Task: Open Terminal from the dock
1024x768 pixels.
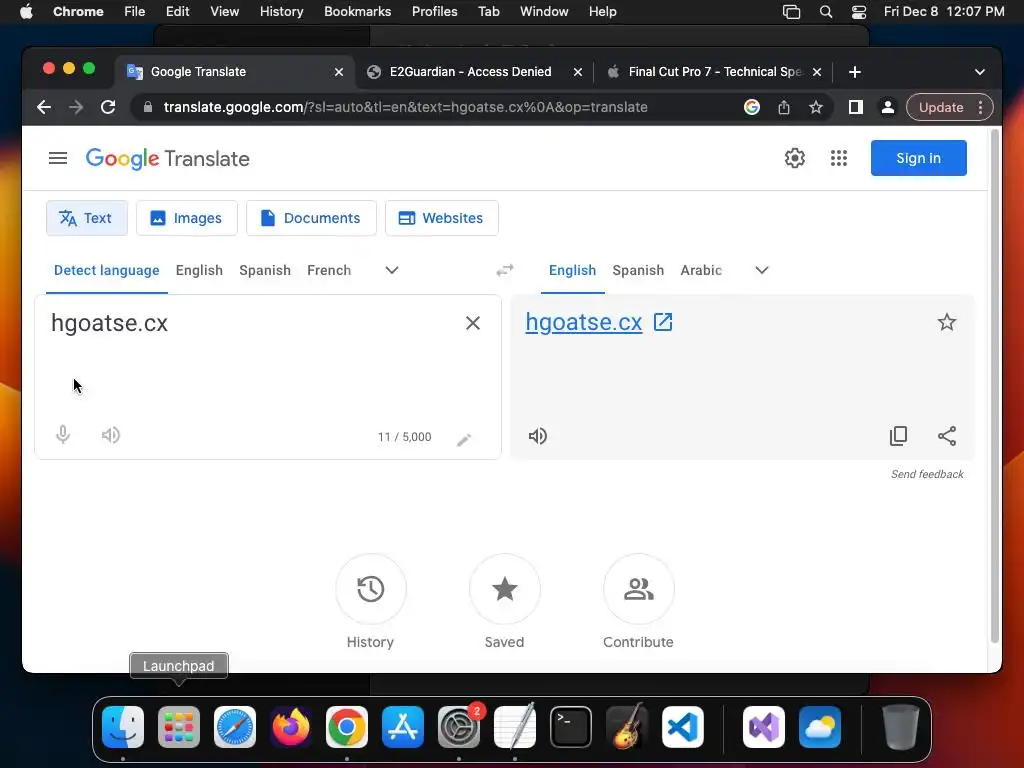Action: point(571,727)
